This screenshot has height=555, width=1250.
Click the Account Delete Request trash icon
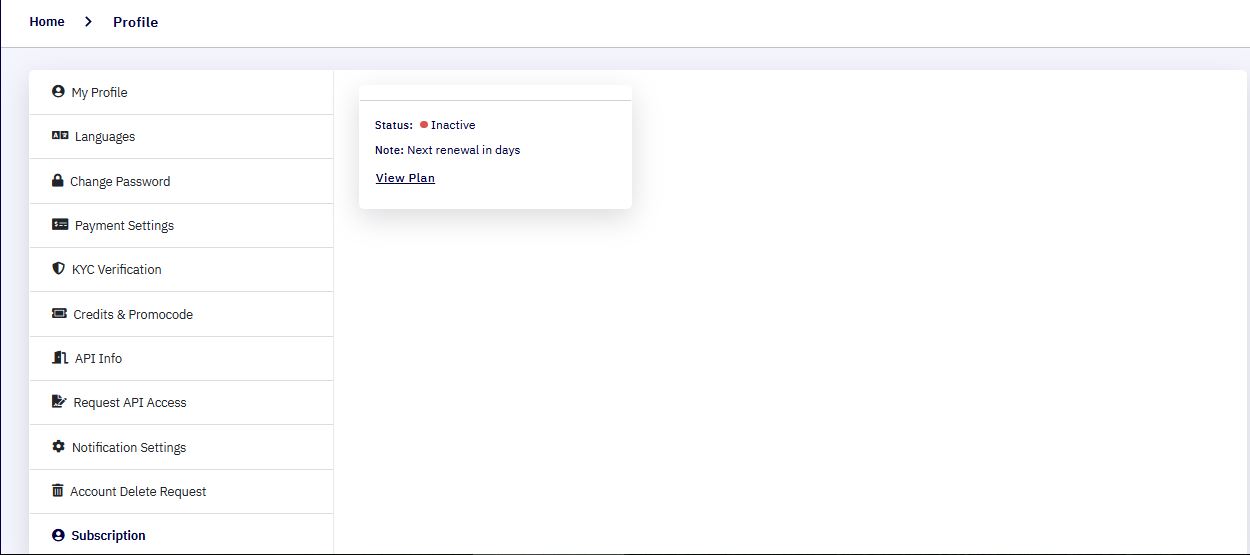tap(58, 491)
